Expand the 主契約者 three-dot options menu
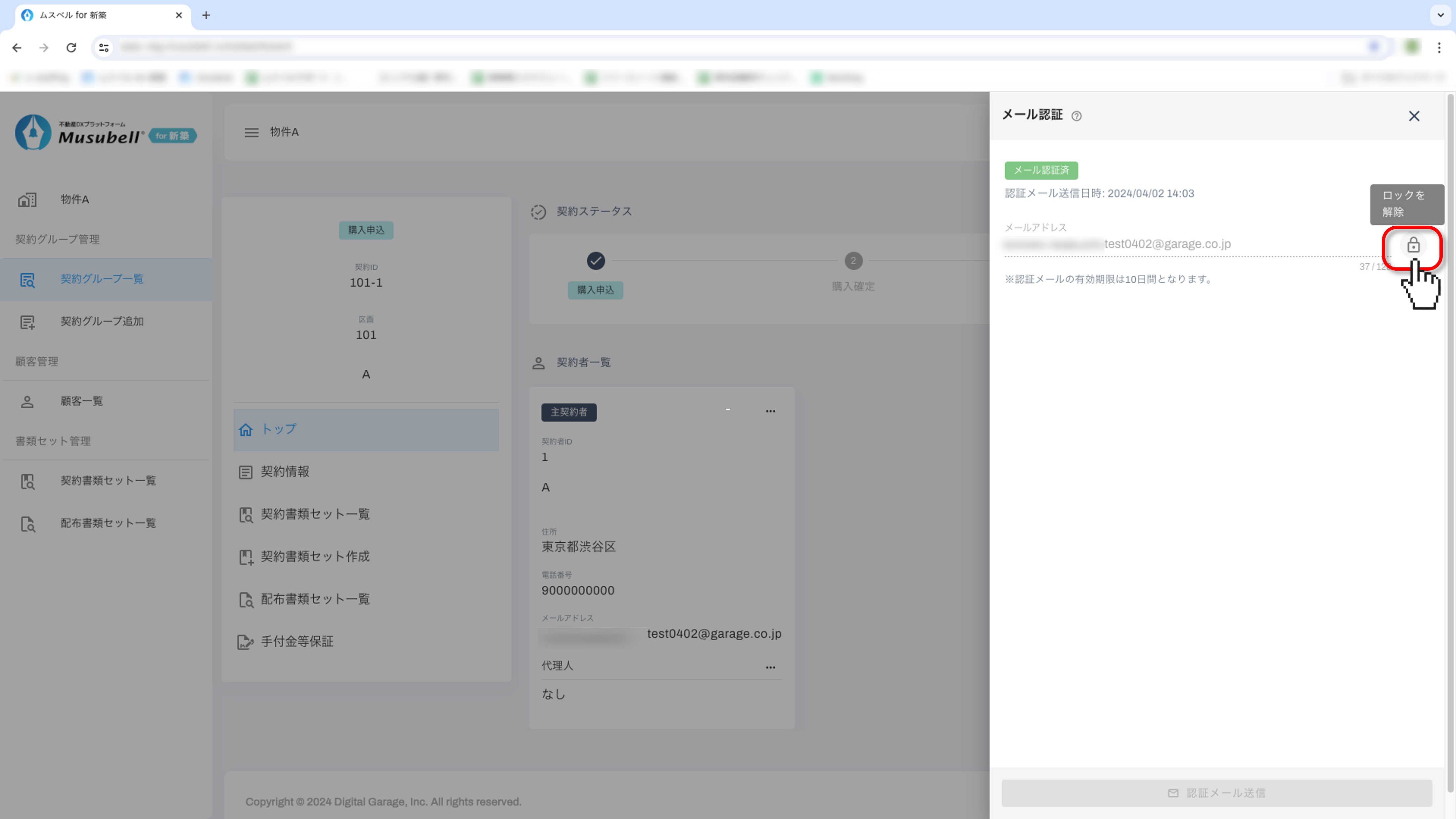This screenshot has height=819, width=1456. click(770, 411)
